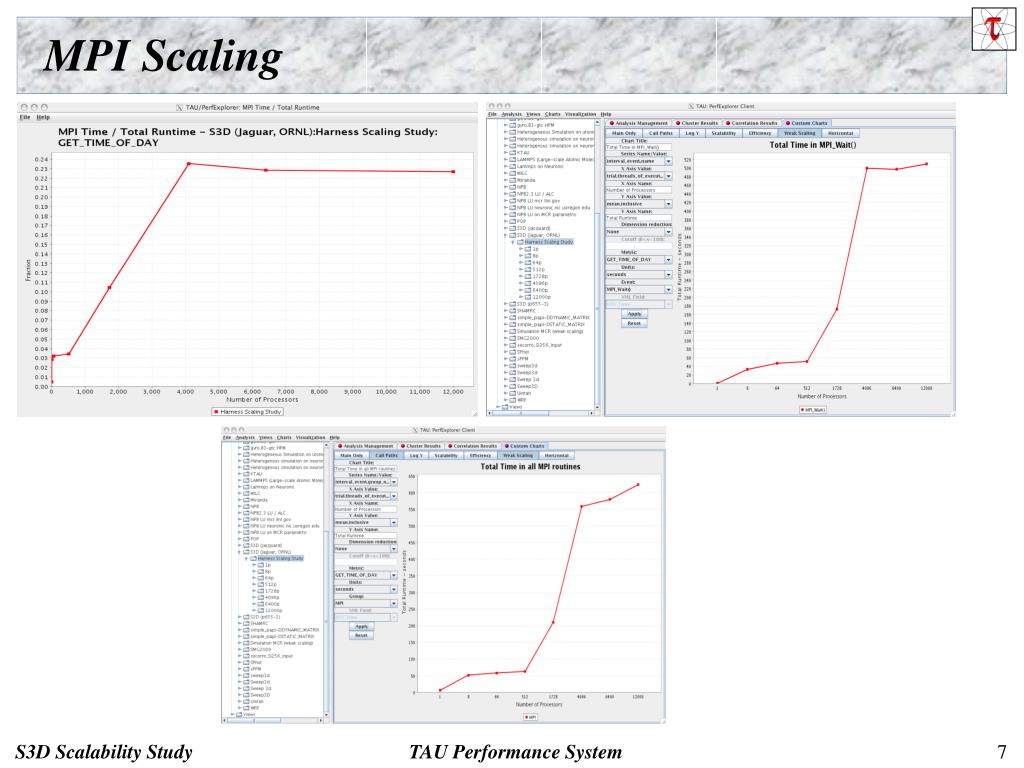Click tree horizontal scrollbar in all MPI routines window
1024x768 pixels.
point(273,721)
